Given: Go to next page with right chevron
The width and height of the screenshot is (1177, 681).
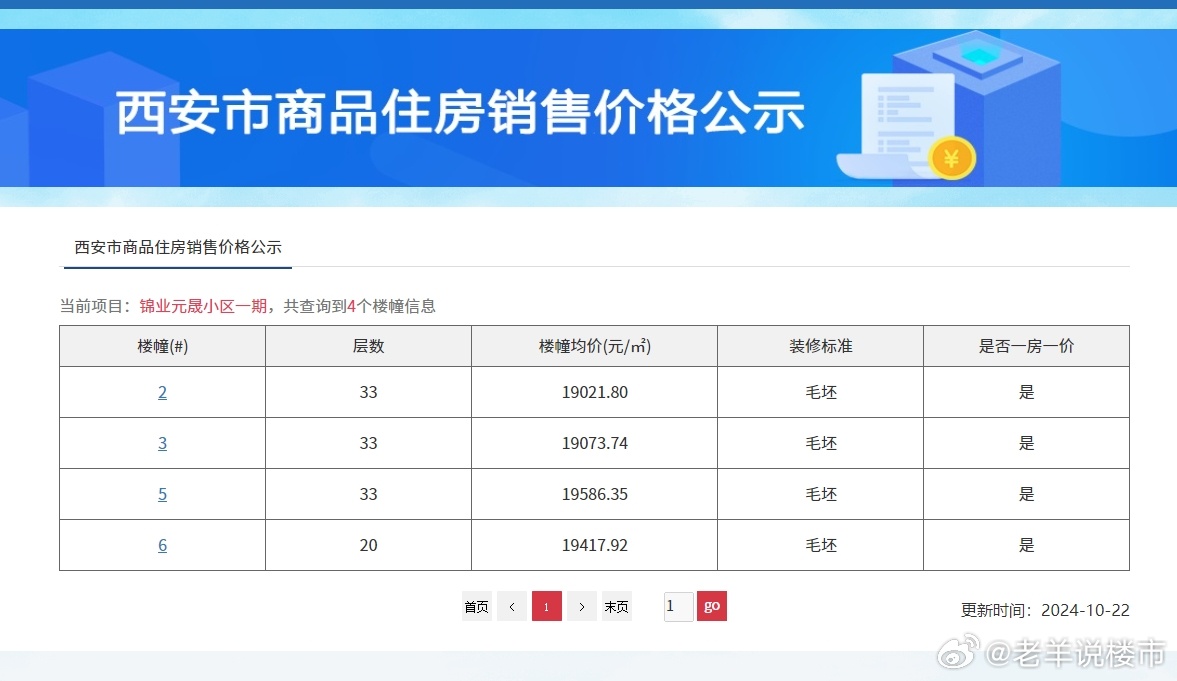Looking at the screenshot, I should (582, 607).
